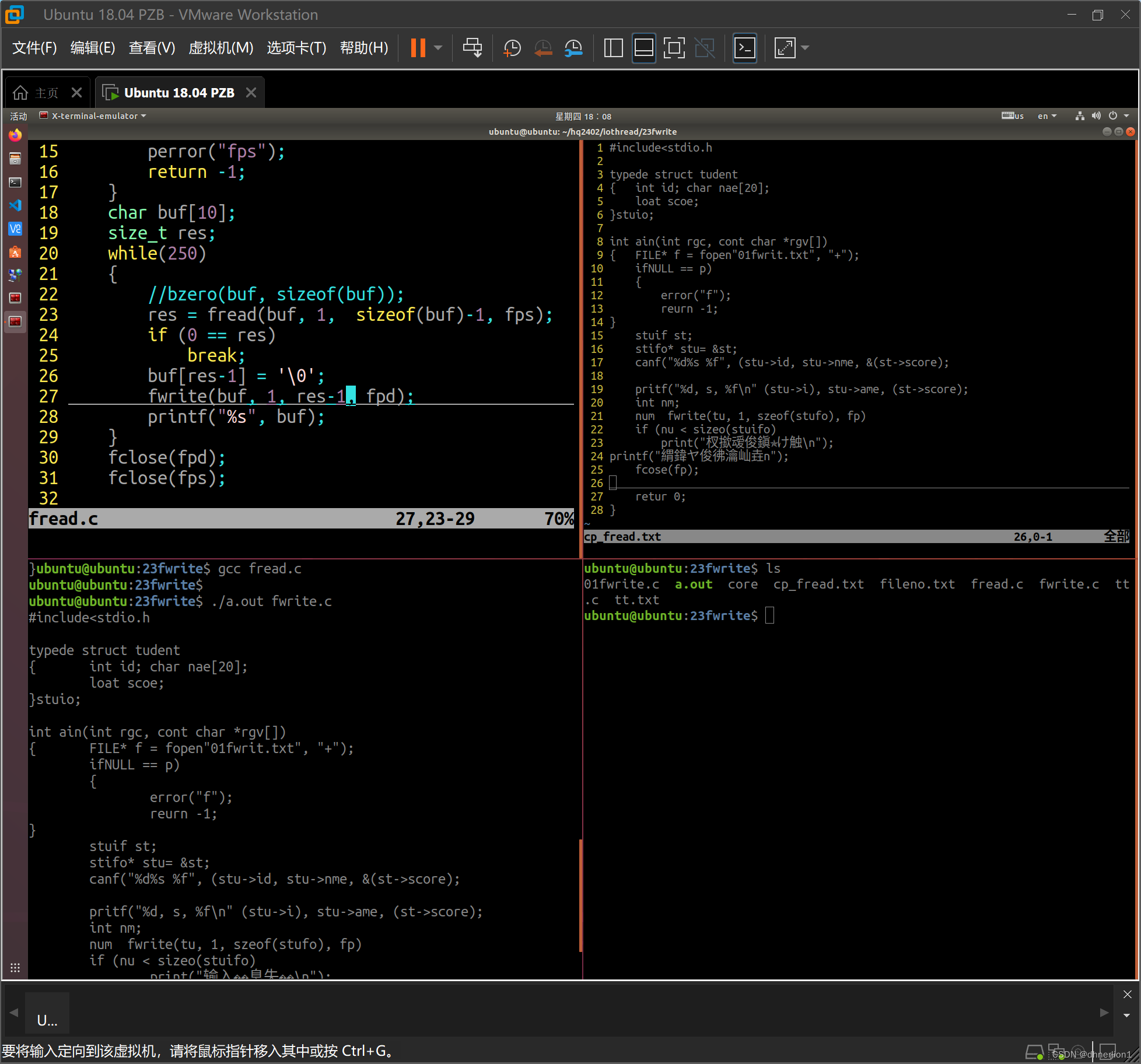Open the X-terminal-emulator app menu

[x=93, y=116]
